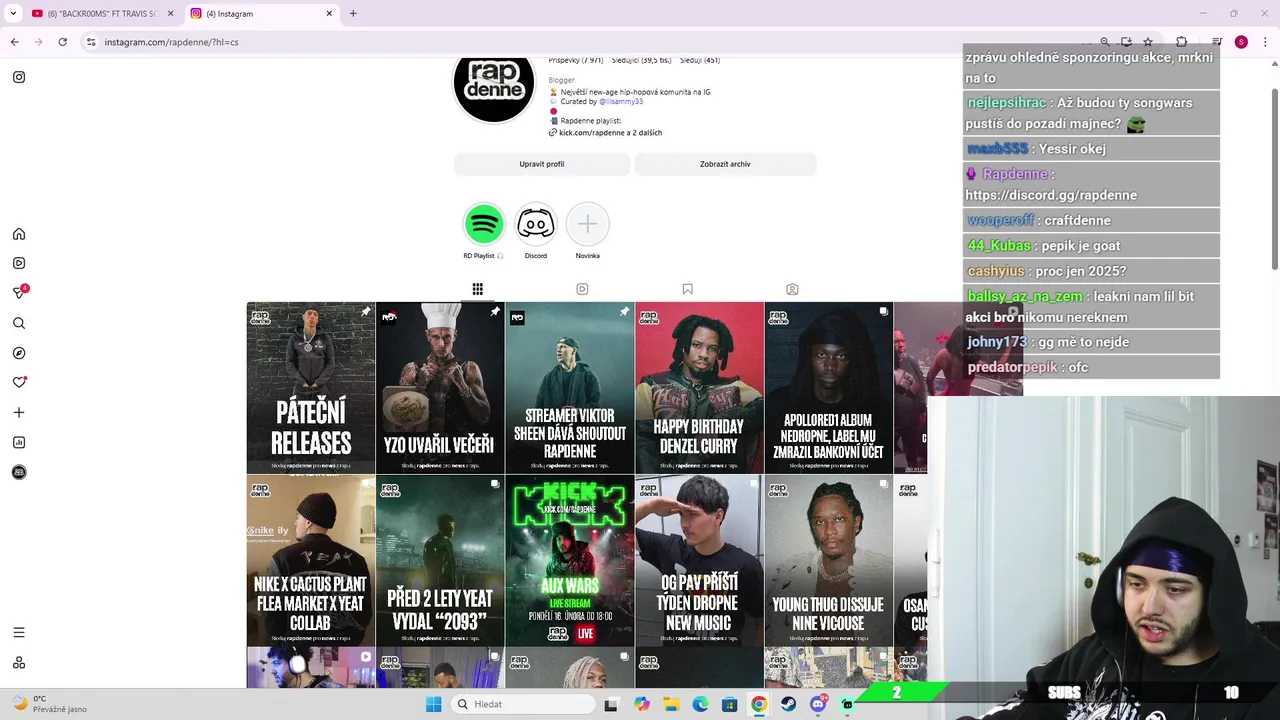This screenshot has width=1280, height=720.
Task: Open Instagram home via sidebar house icon
Action: [19, 234]
